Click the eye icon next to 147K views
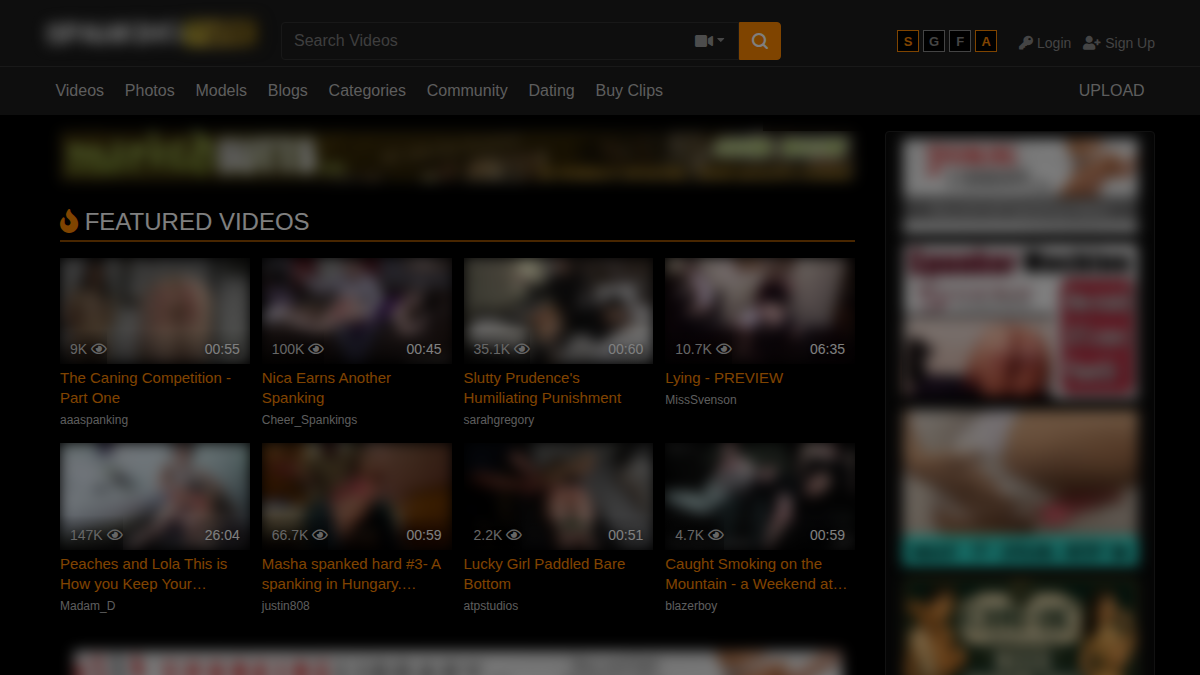 click(115, 535)
